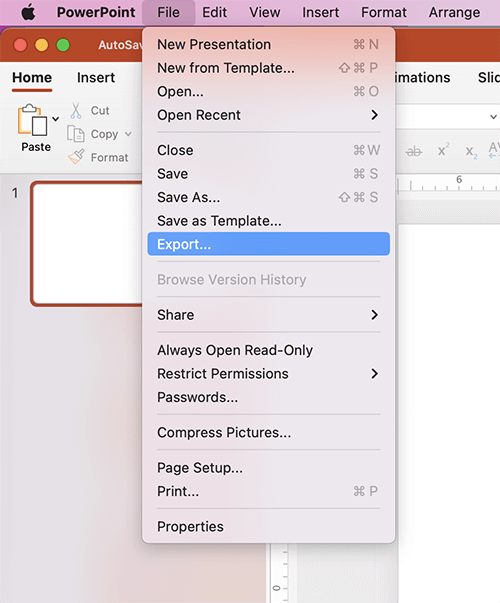This screenshot has width=500, height=603.
Task: Open the PowerPoint application menu
Action: (x=96, y=12)
